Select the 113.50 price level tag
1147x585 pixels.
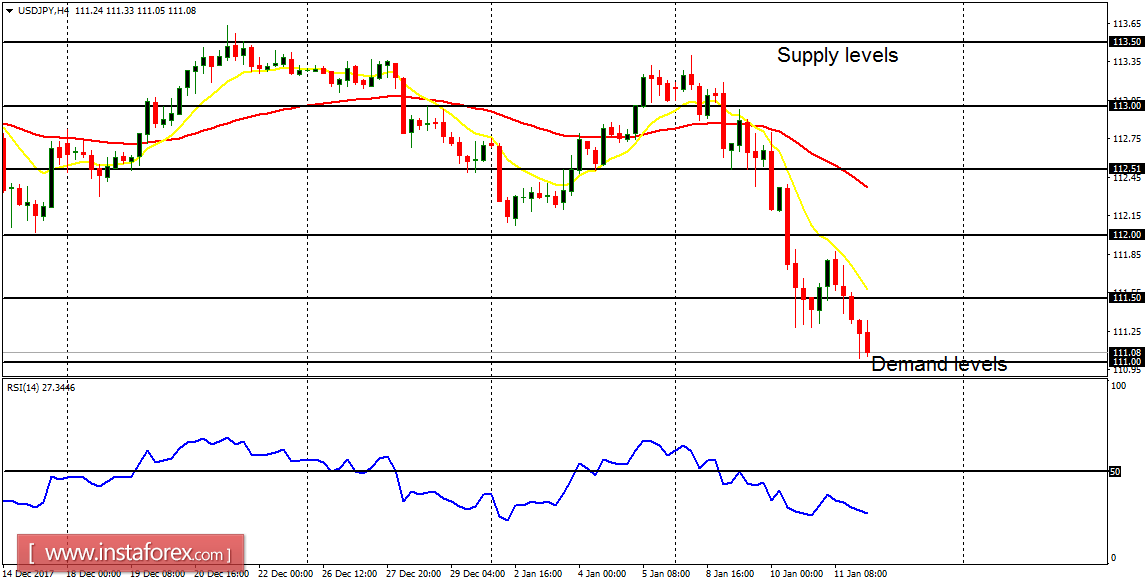point(1125,41)
